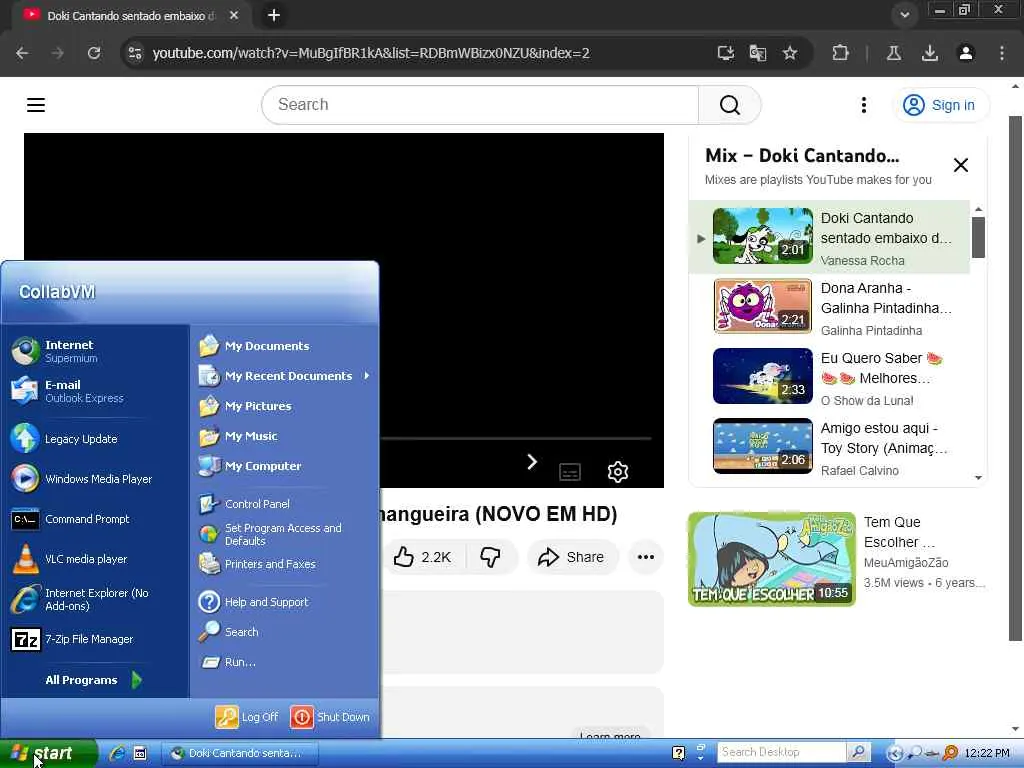Click the install app icon in address bar
The width and height of the screenshot is (1024, 768).
point(726,53)
